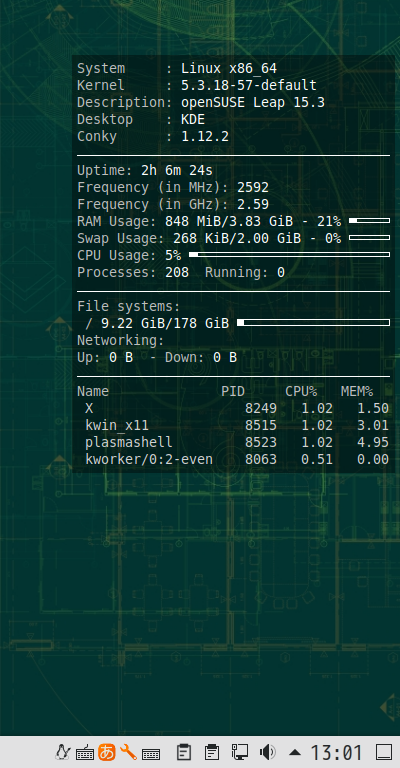Screen dimensions: 400x768
Task: Click PID 8063 in the process list
Action: (260, 459)
